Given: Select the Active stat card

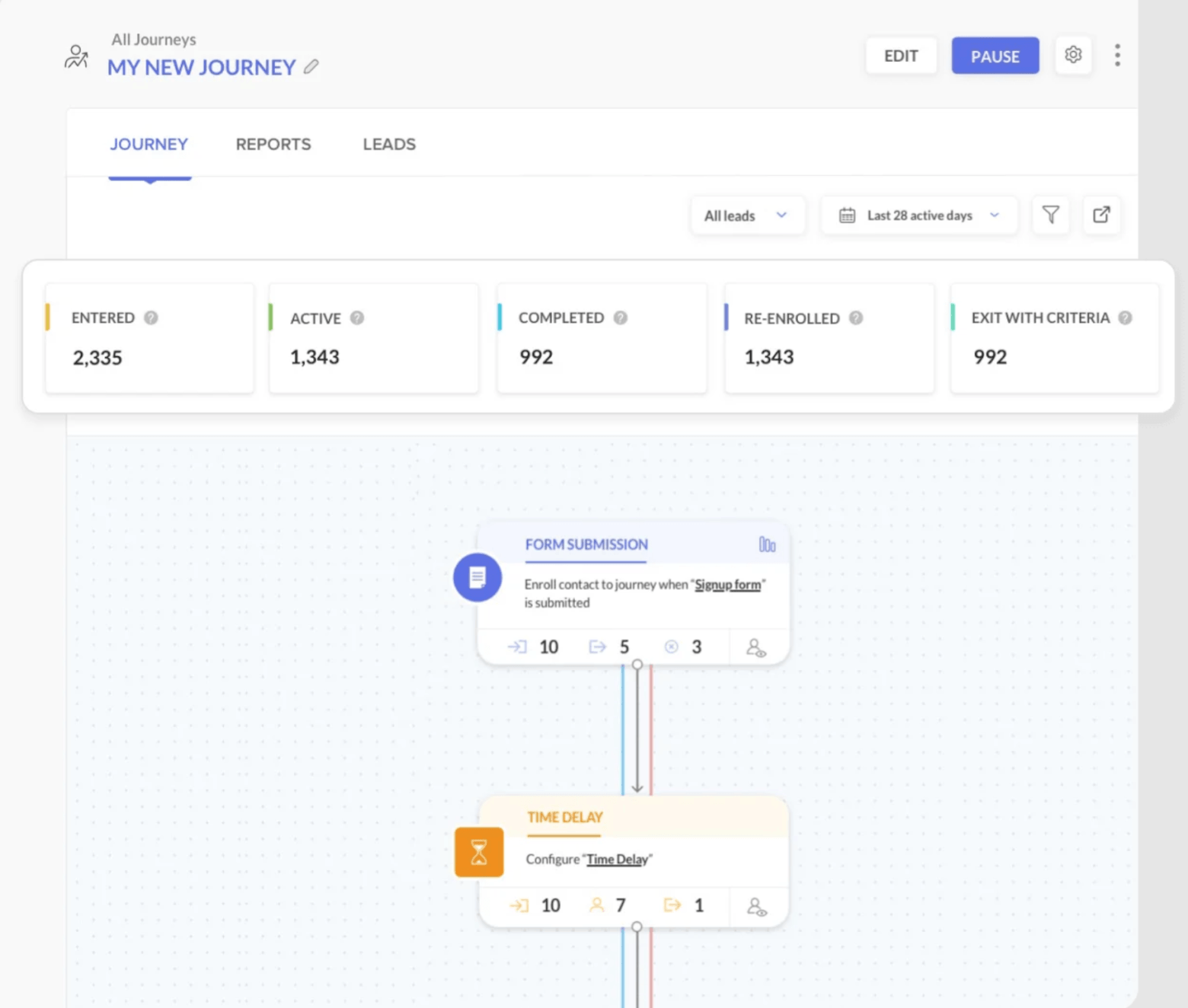Looking at the screenshot, I should (374, 338).
